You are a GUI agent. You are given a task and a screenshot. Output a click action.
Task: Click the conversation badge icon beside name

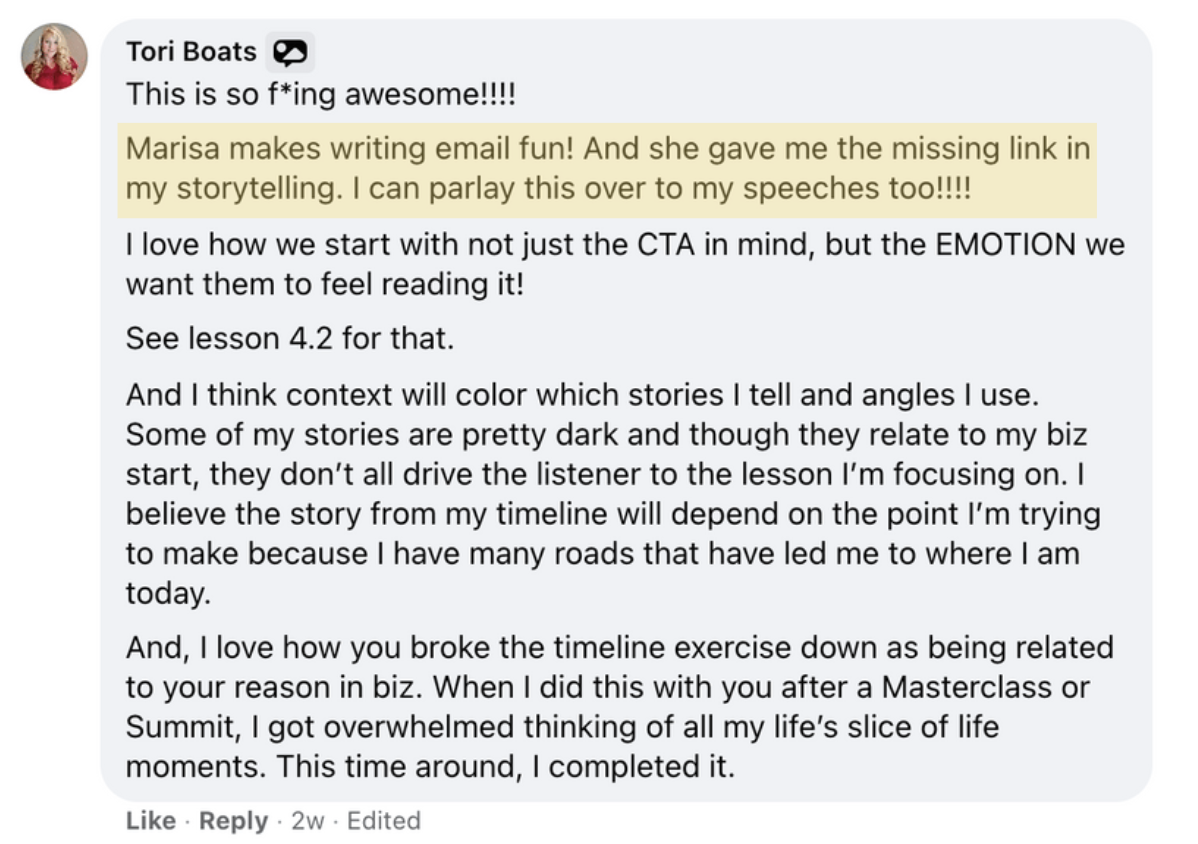[290, 53]
